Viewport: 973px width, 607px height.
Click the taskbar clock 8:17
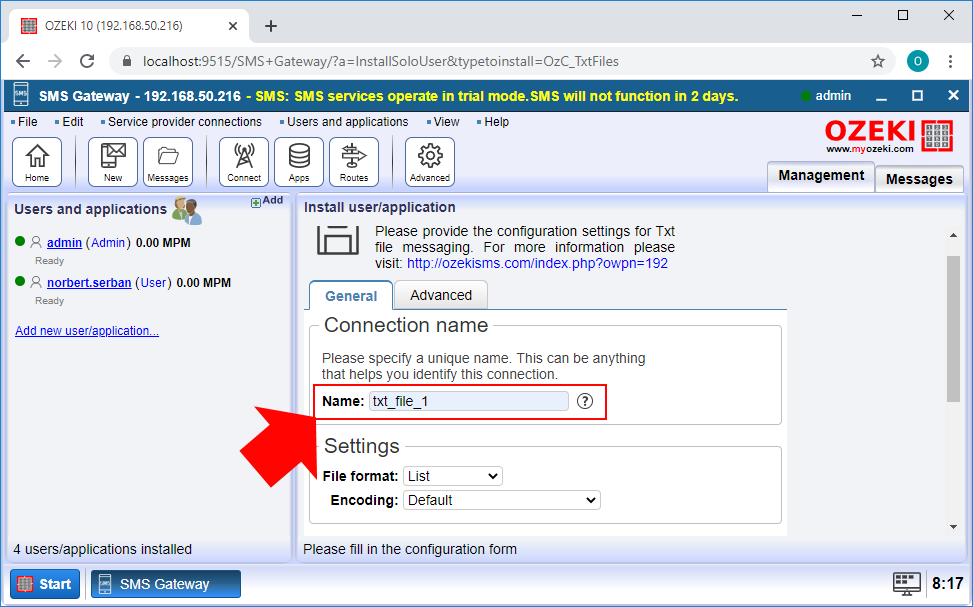[x=948, y=583]
